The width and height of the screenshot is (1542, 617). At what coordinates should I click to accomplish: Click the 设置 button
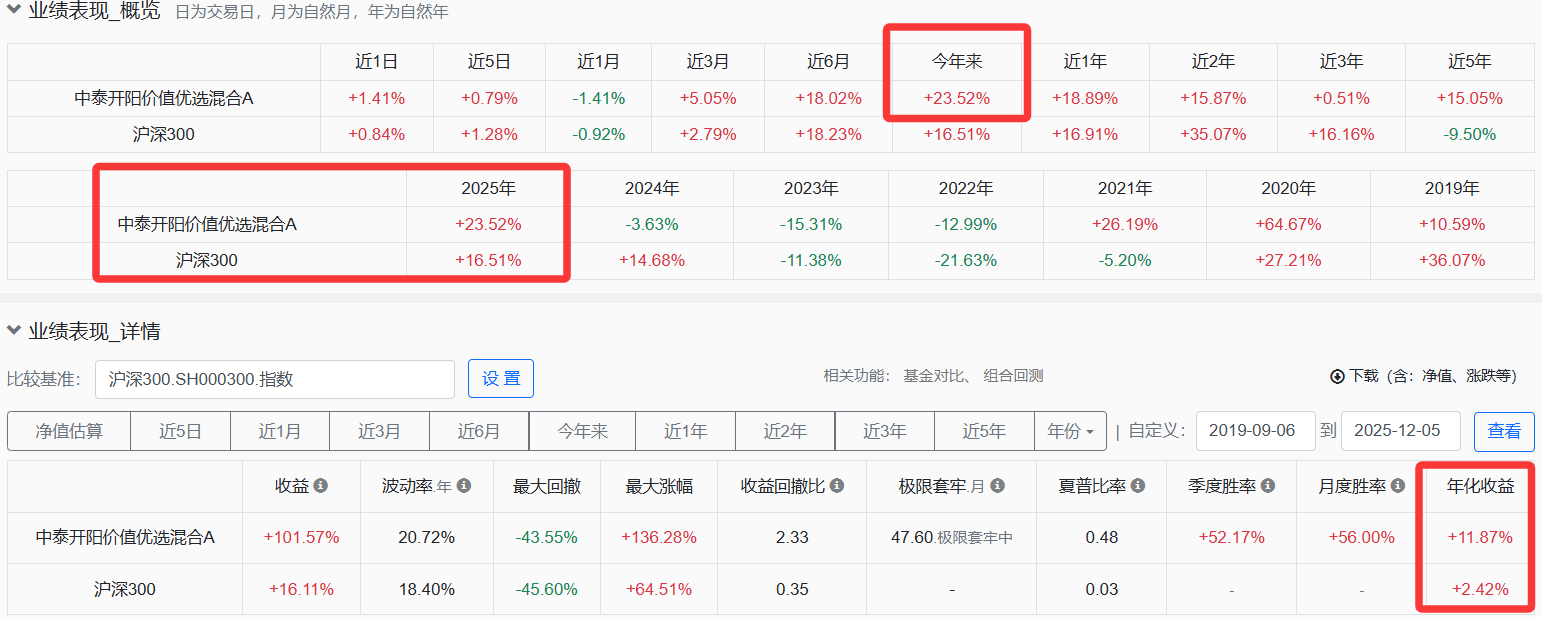[501, 379]
